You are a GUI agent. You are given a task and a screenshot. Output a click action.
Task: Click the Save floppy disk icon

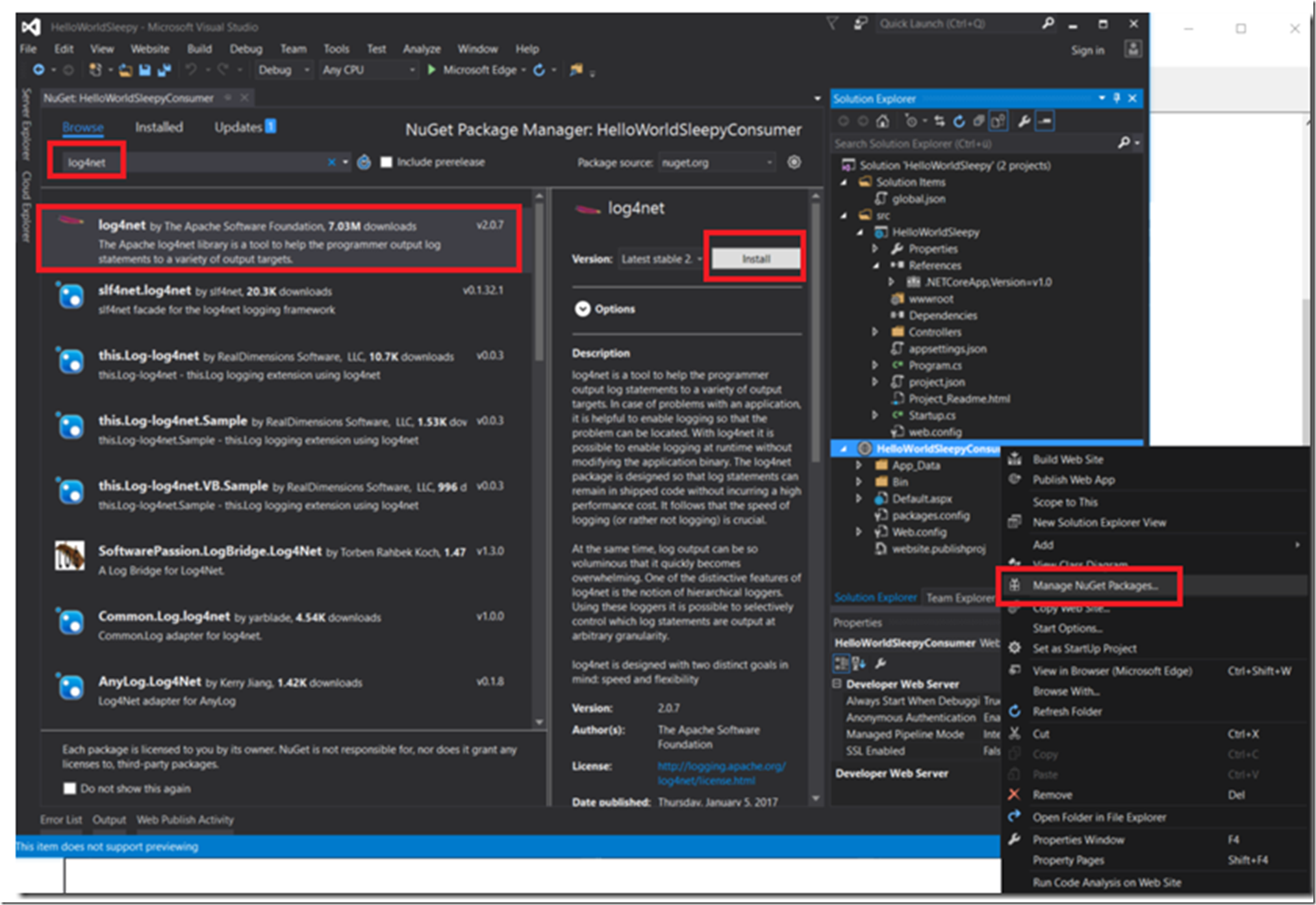point(145,70)
